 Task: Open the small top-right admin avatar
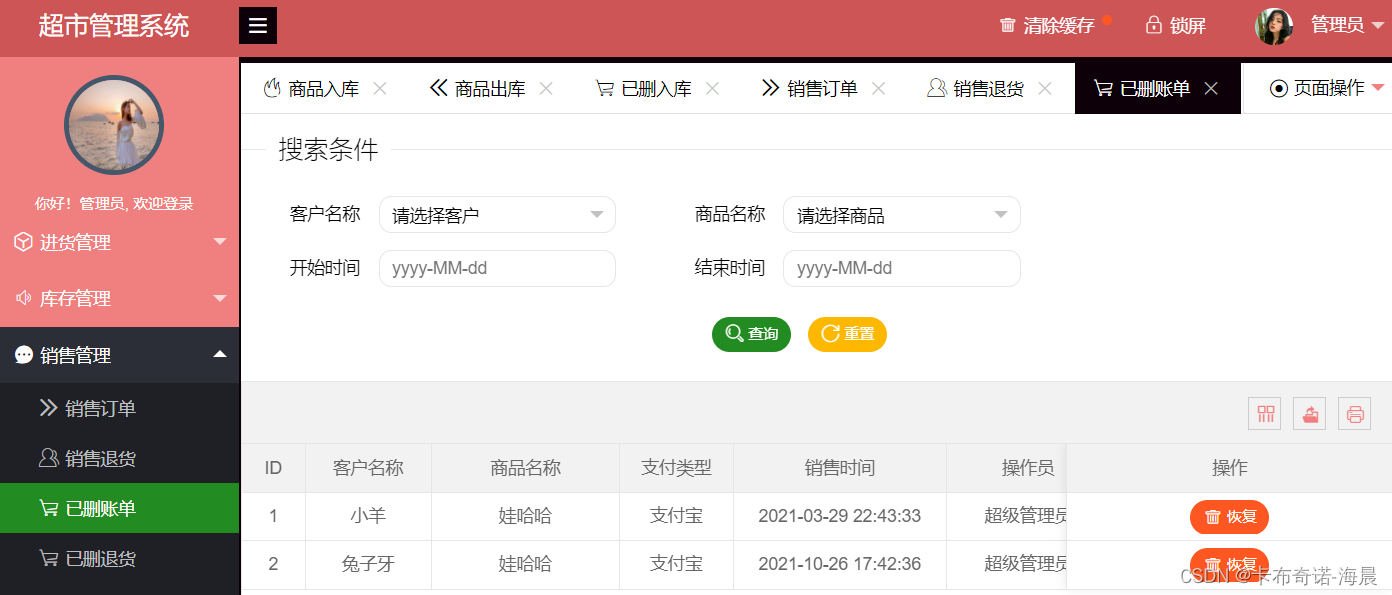point(1274,26)
